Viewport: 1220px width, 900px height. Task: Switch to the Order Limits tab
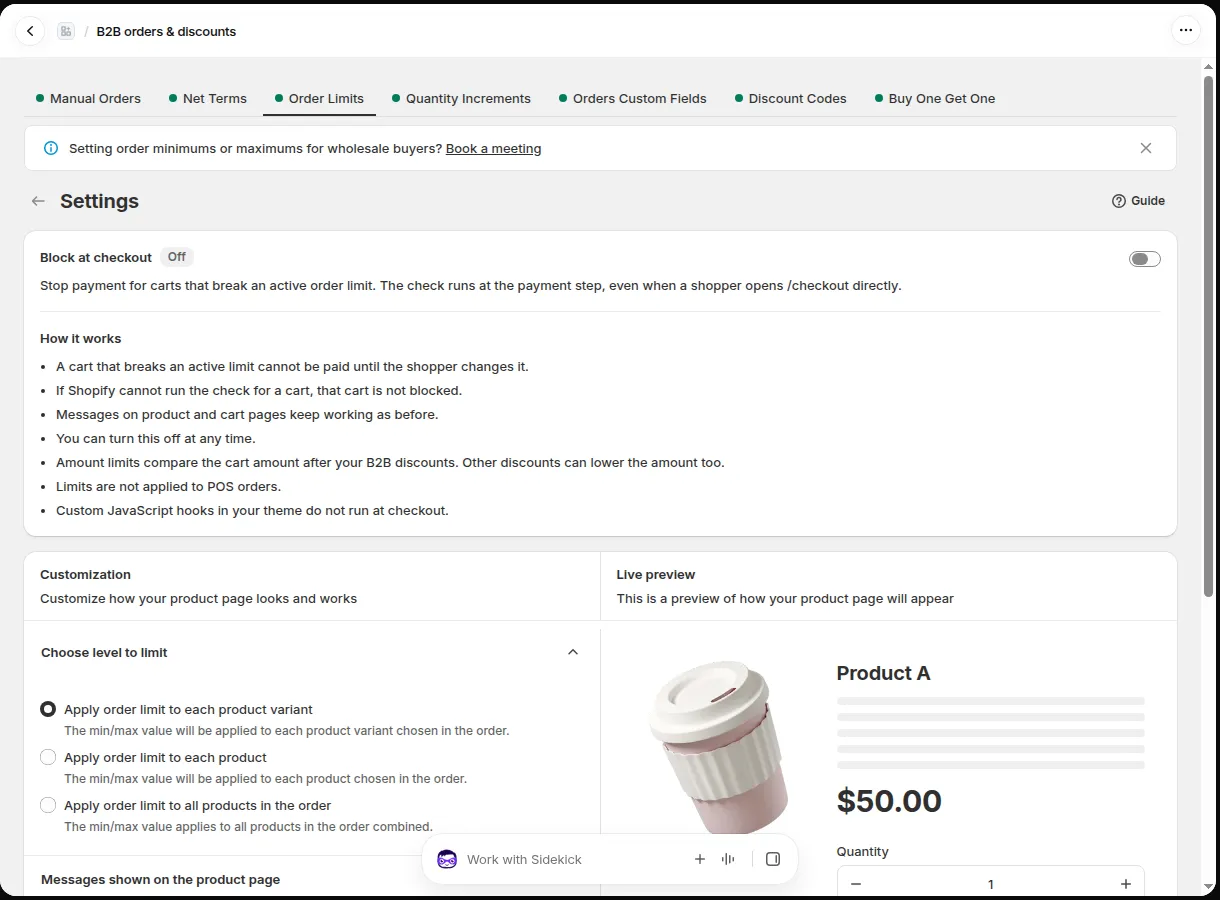(x=319, y=98)
